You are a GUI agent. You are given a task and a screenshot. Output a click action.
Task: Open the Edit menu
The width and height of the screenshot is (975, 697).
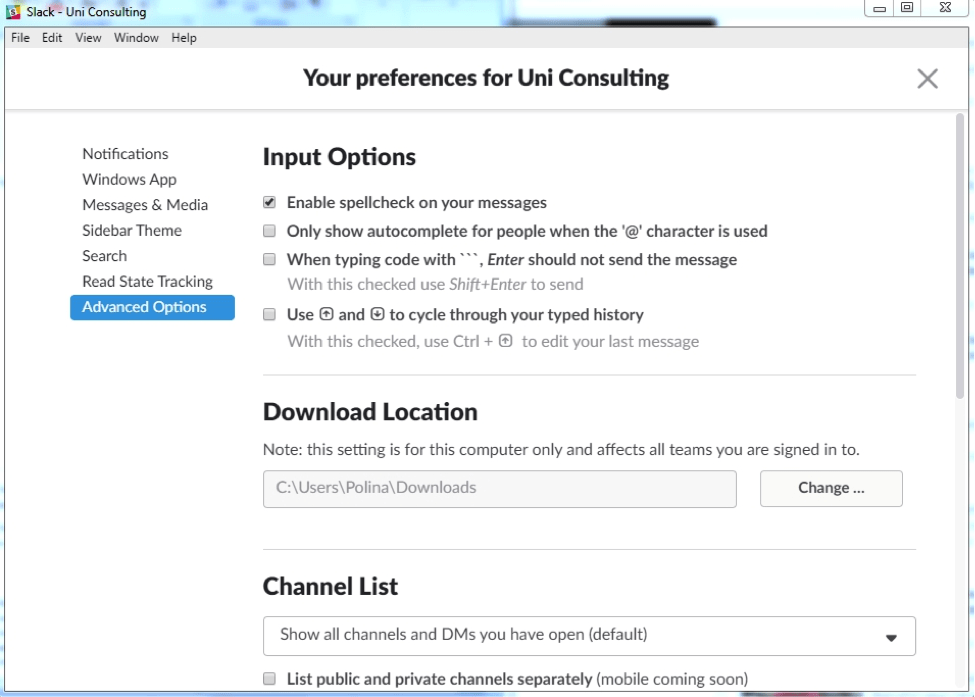(51, 37)
